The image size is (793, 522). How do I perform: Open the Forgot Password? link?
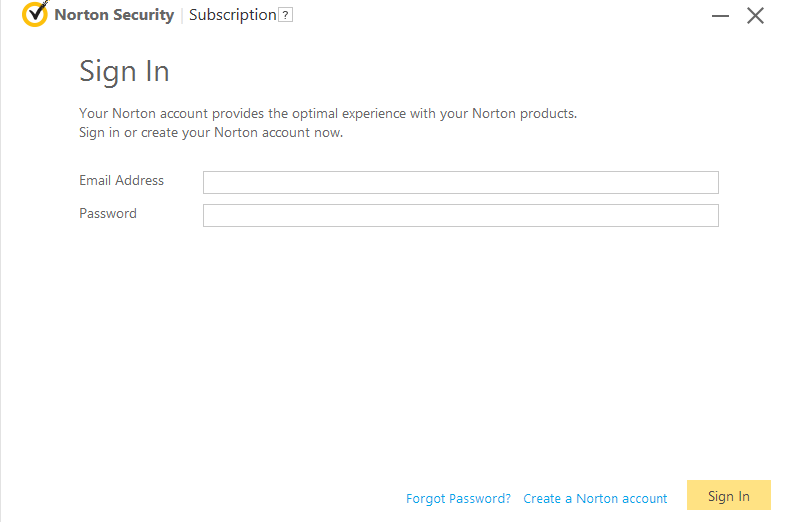point(458,499)
